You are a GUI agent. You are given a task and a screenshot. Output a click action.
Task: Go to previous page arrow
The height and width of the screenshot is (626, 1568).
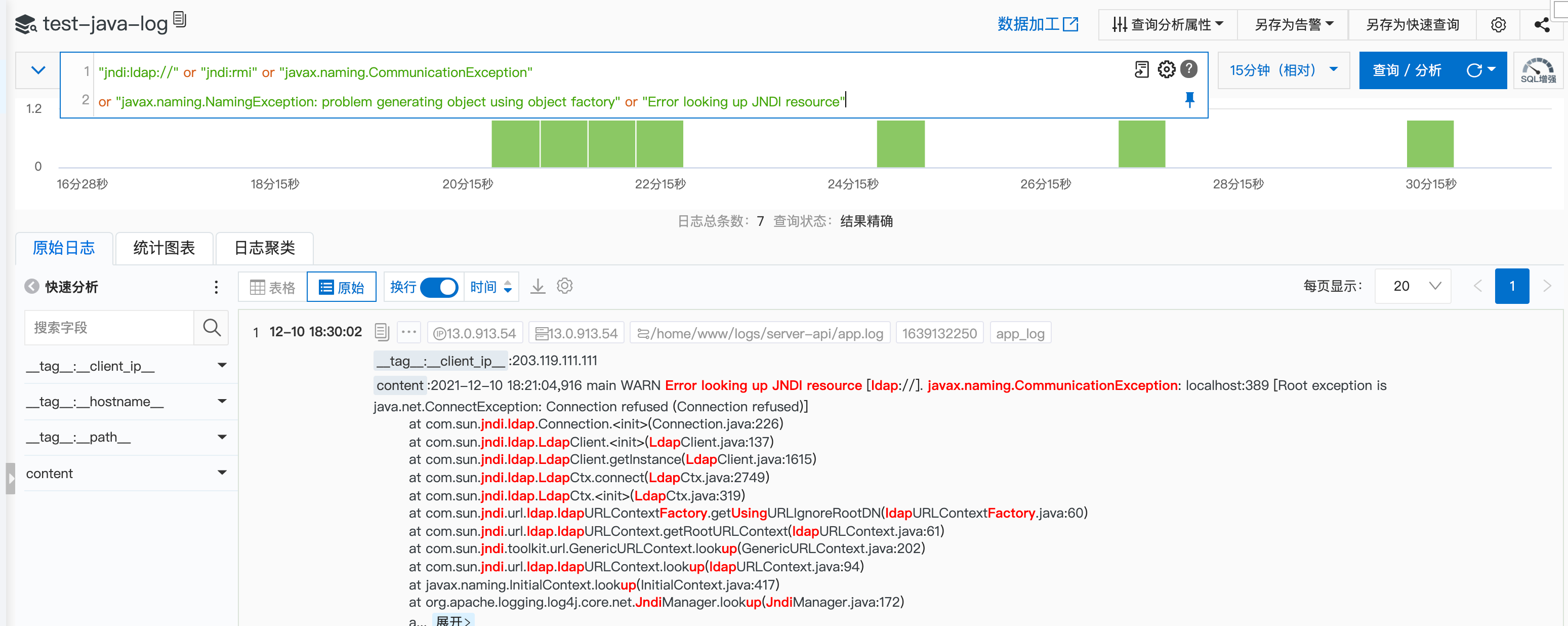(1477, 286)
